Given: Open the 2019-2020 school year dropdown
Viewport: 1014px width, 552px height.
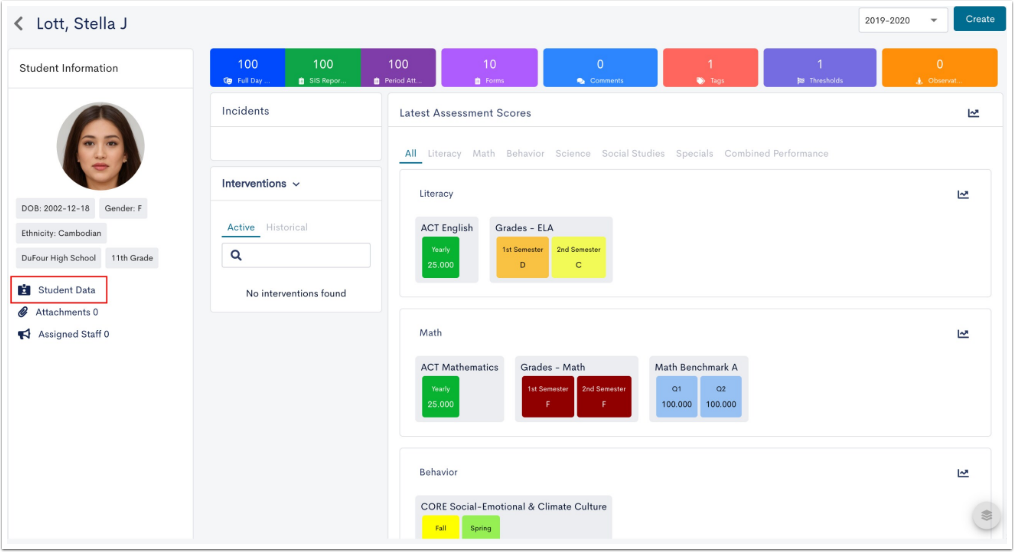Looking at the screenshot, I should [903, 21].
